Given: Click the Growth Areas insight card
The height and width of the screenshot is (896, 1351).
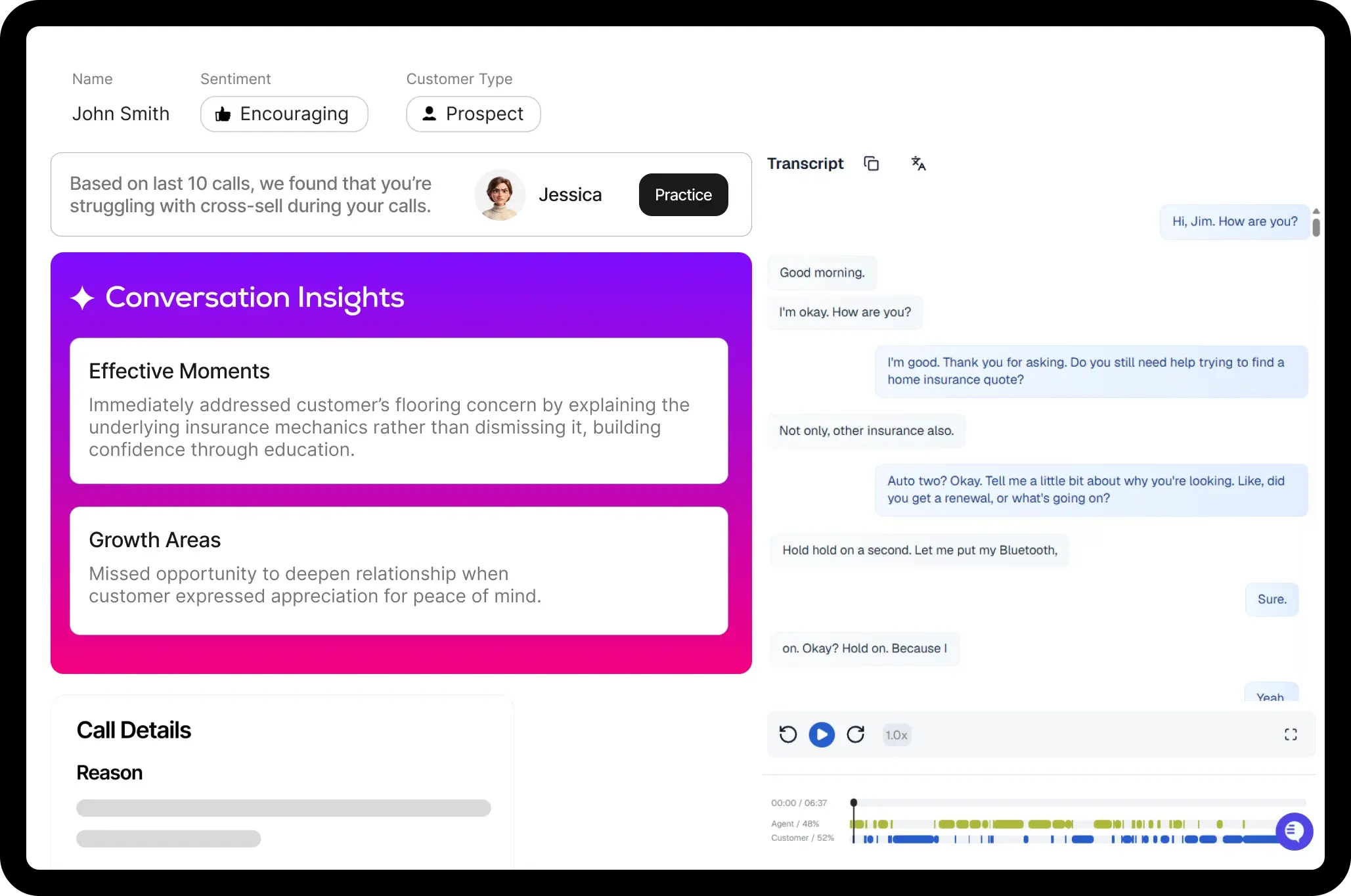Looking at the screenshot, I should coord(399,570).
